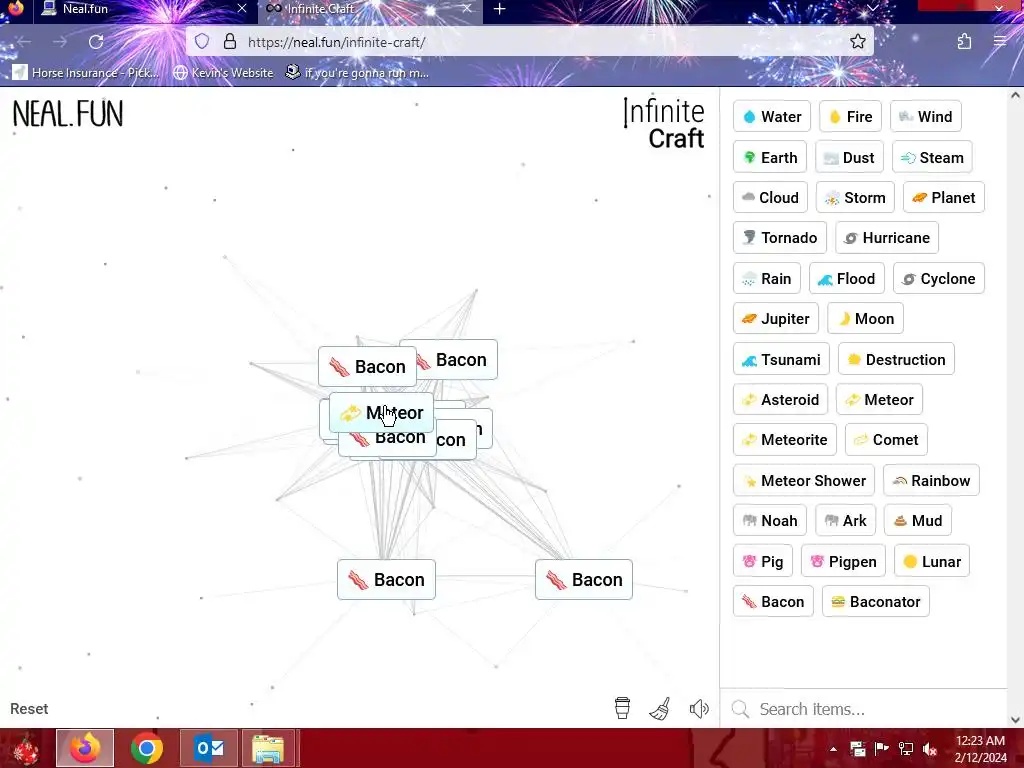
Task: Choose the Lunar element
Action: tap(932, 561)
